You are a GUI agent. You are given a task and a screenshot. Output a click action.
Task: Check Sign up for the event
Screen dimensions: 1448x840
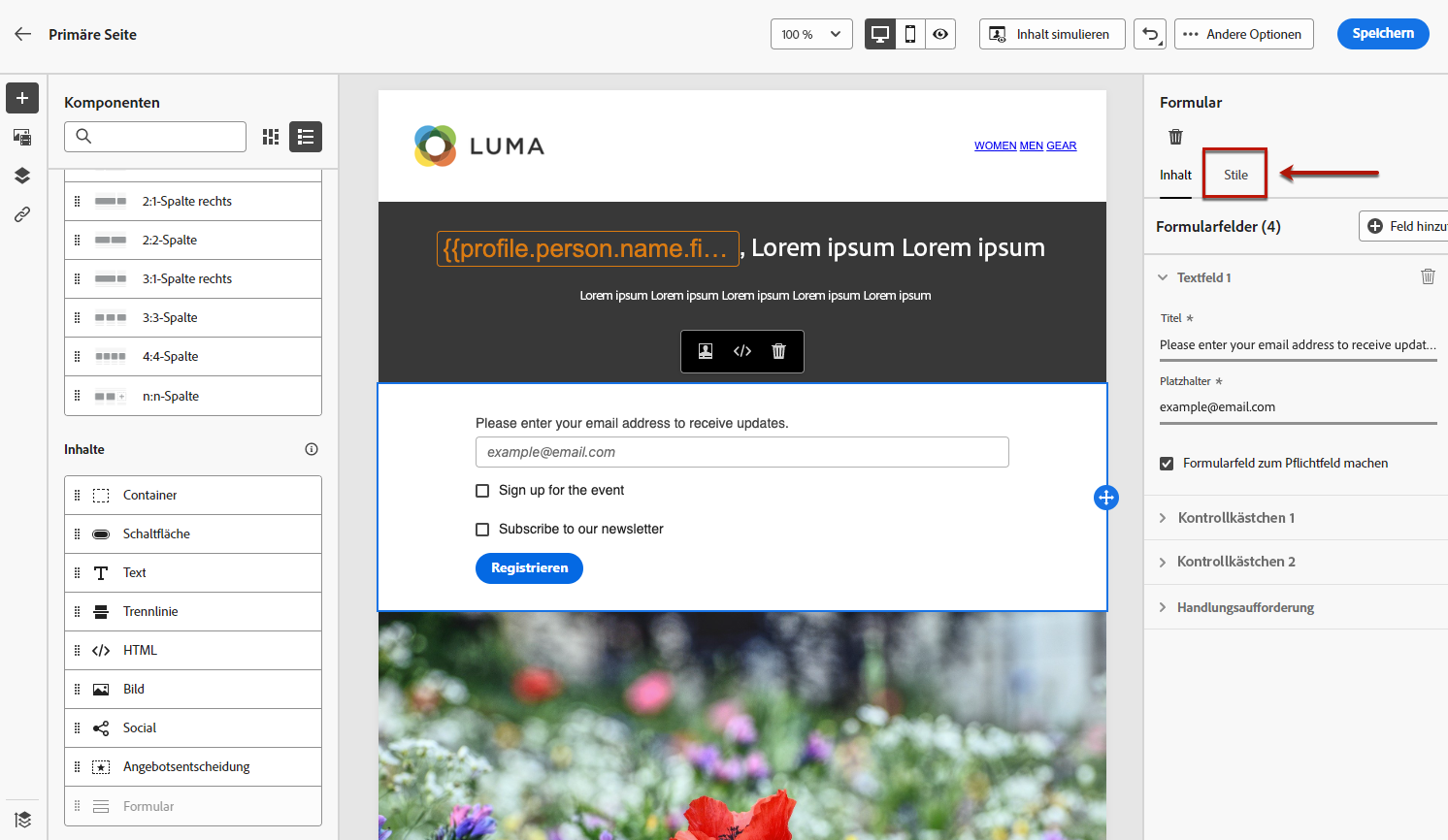482,491
